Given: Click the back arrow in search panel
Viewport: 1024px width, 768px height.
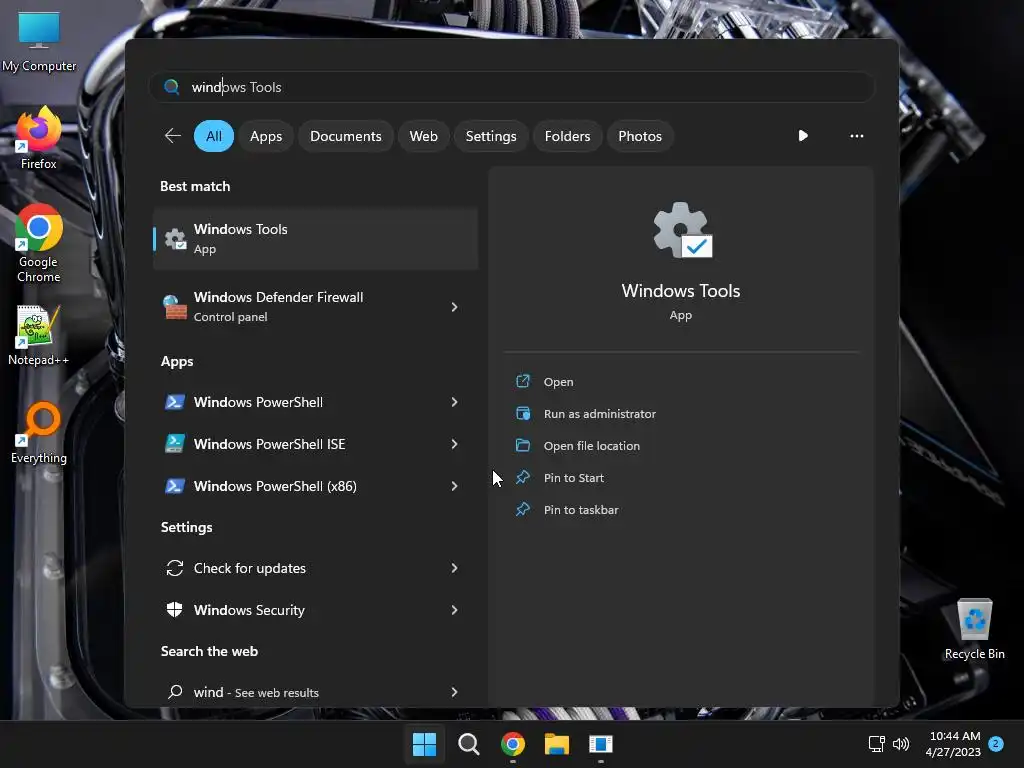Looking at the screenshot, I should (172, 136).
